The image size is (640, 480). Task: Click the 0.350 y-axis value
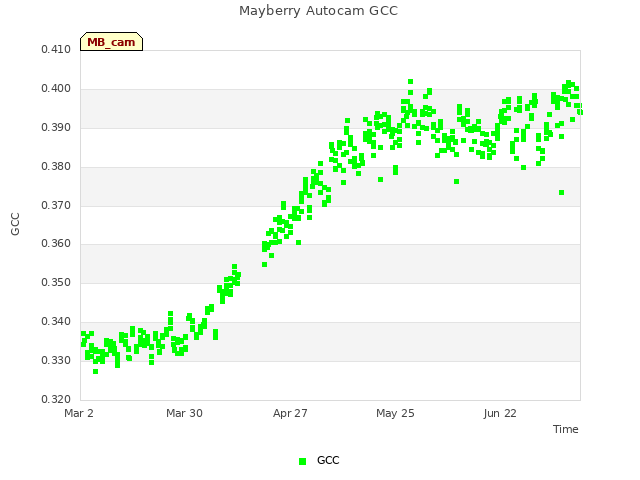56,282
